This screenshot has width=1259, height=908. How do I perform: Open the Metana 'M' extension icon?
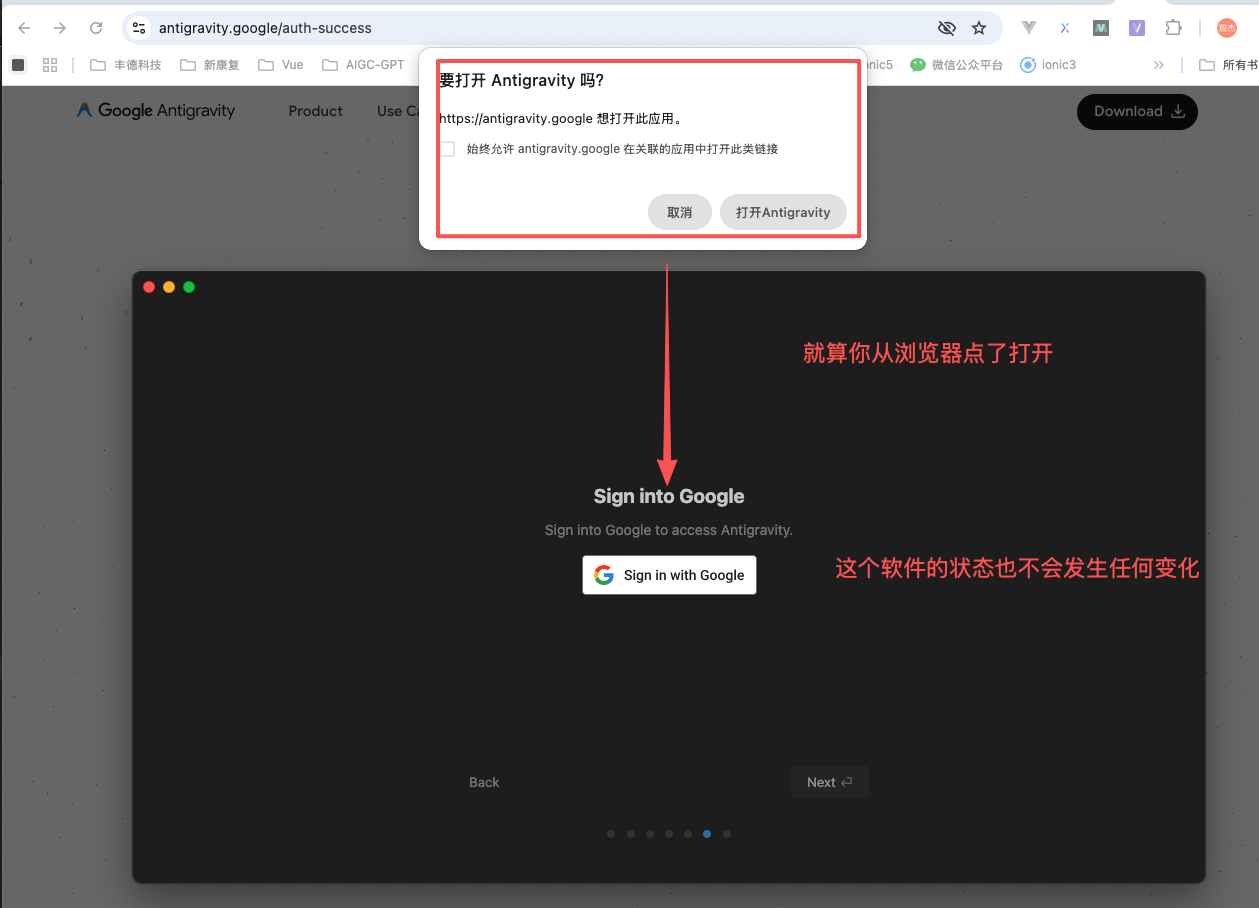coord(1100,28)
